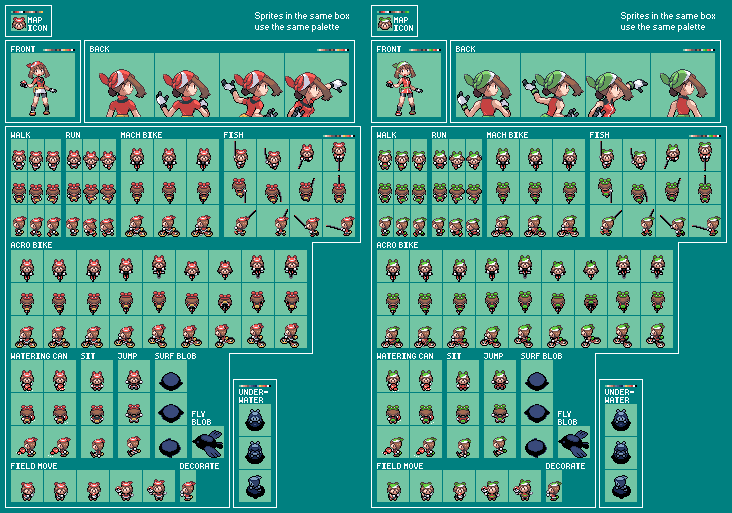732x513 pixels.
Task: Click the 'UNDERWATER' label in the red sheet
Action: click(x=254, y=396)
